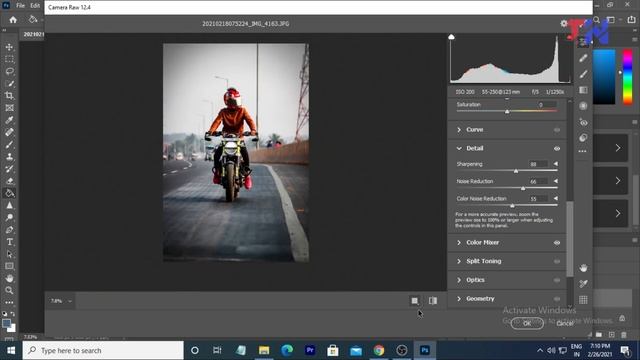The width and height of the screenshot is (640, 360).
Task: Toggle before/after split view
Action: pyautogui.click(x=433, y=301)
